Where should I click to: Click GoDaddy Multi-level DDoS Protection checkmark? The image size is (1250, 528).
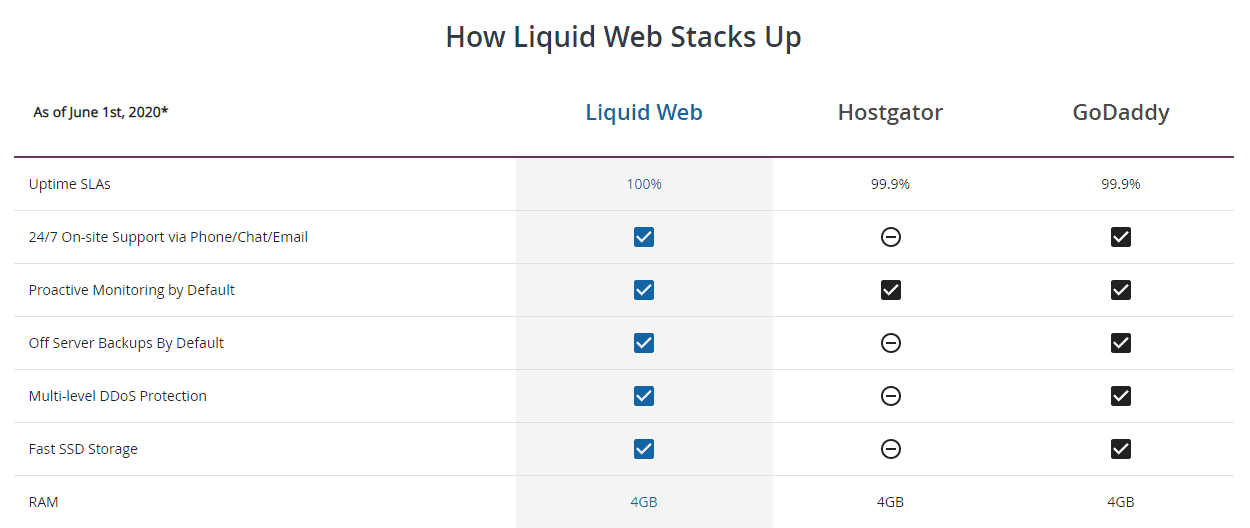(x=1121, y=396)
